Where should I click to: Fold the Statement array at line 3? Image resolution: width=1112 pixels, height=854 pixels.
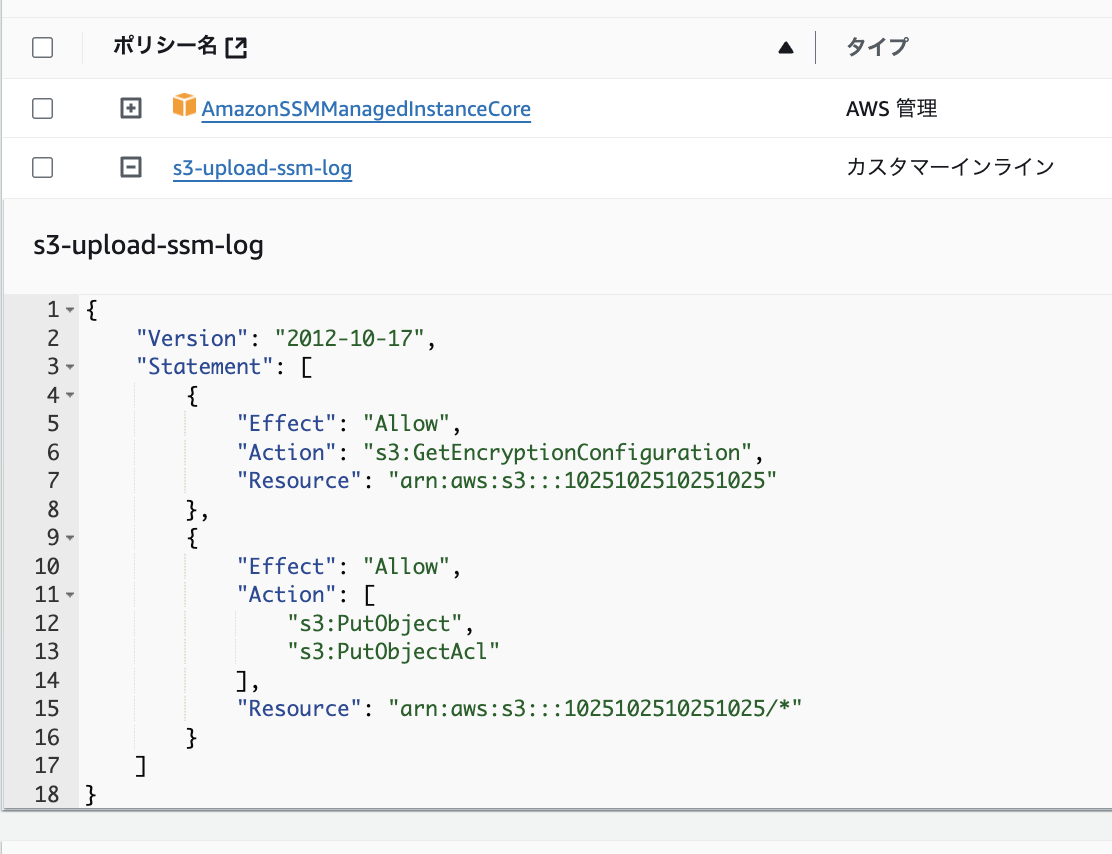70,367
